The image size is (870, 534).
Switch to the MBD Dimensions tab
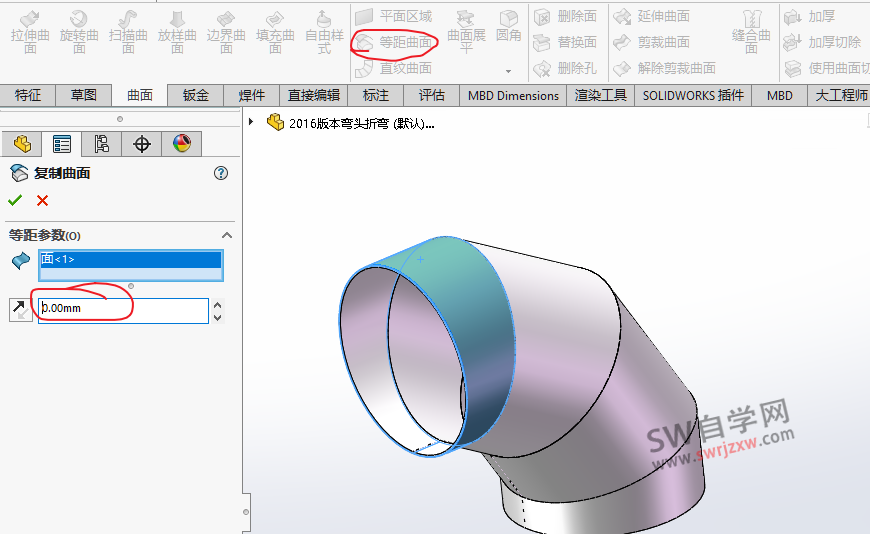pos(513,95)
